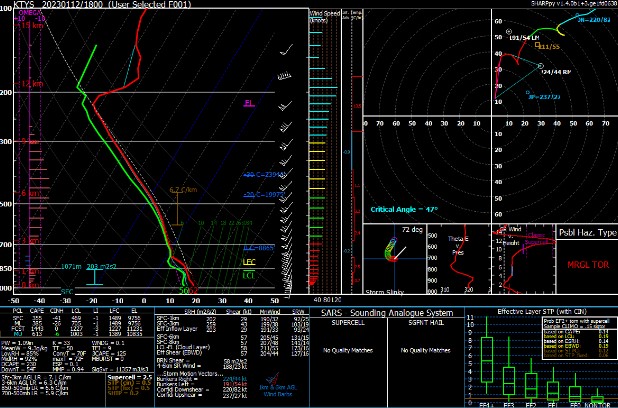The width and height of the screenshot is (618, 408).
Task: Click the 6.7 C/km lapse rate label
Action: point(183,190)
